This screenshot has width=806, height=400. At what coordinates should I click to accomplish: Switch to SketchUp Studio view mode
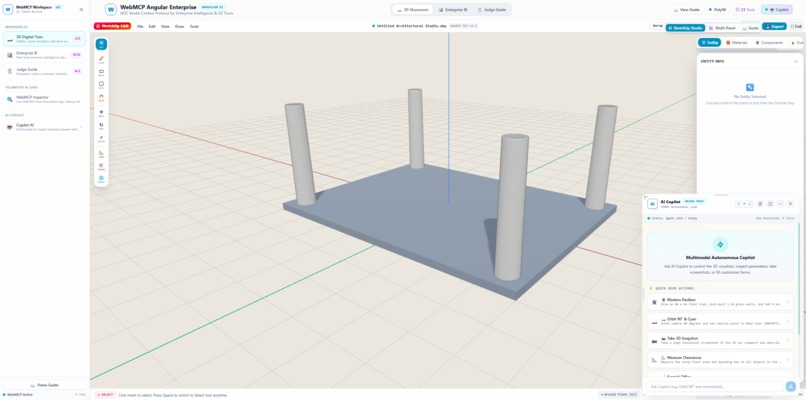pyautogui.click(x=685, y=28)
